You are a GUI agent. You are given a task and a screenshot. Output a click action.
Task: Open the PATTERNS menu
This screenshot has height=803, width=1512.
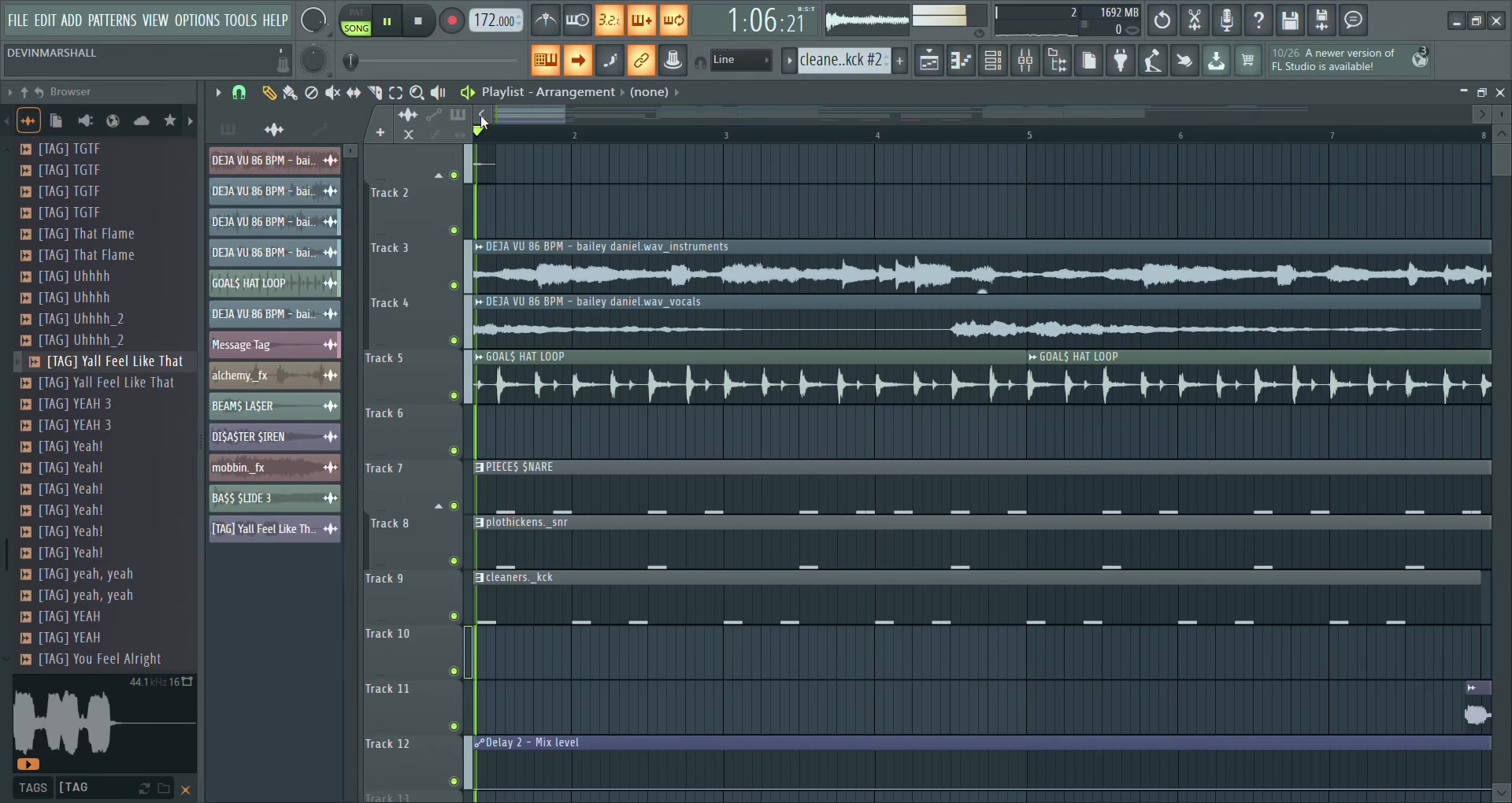(x=113, y=20)
